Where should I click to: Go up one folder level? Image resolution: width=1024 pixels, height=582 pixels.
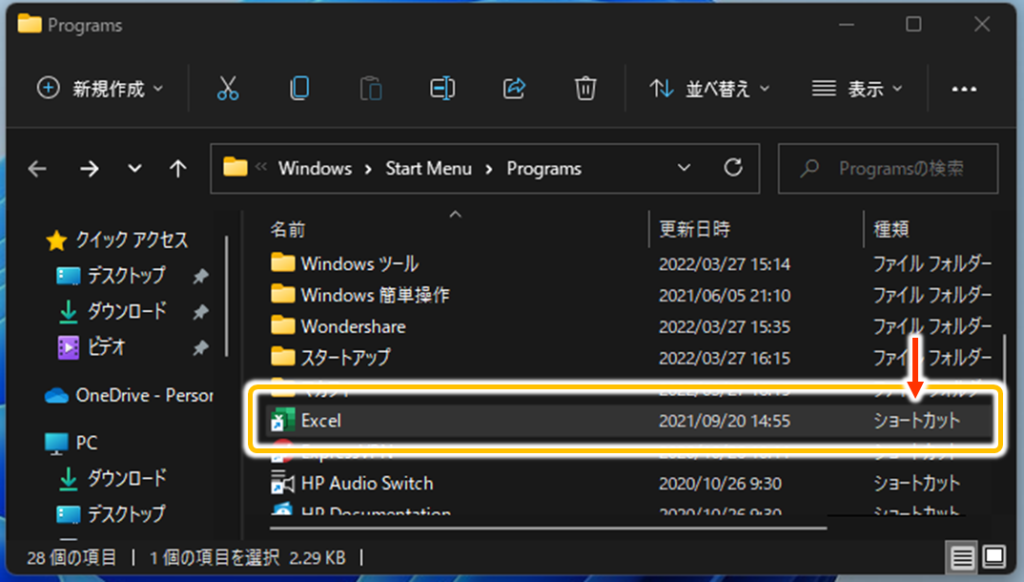[178, 169]
